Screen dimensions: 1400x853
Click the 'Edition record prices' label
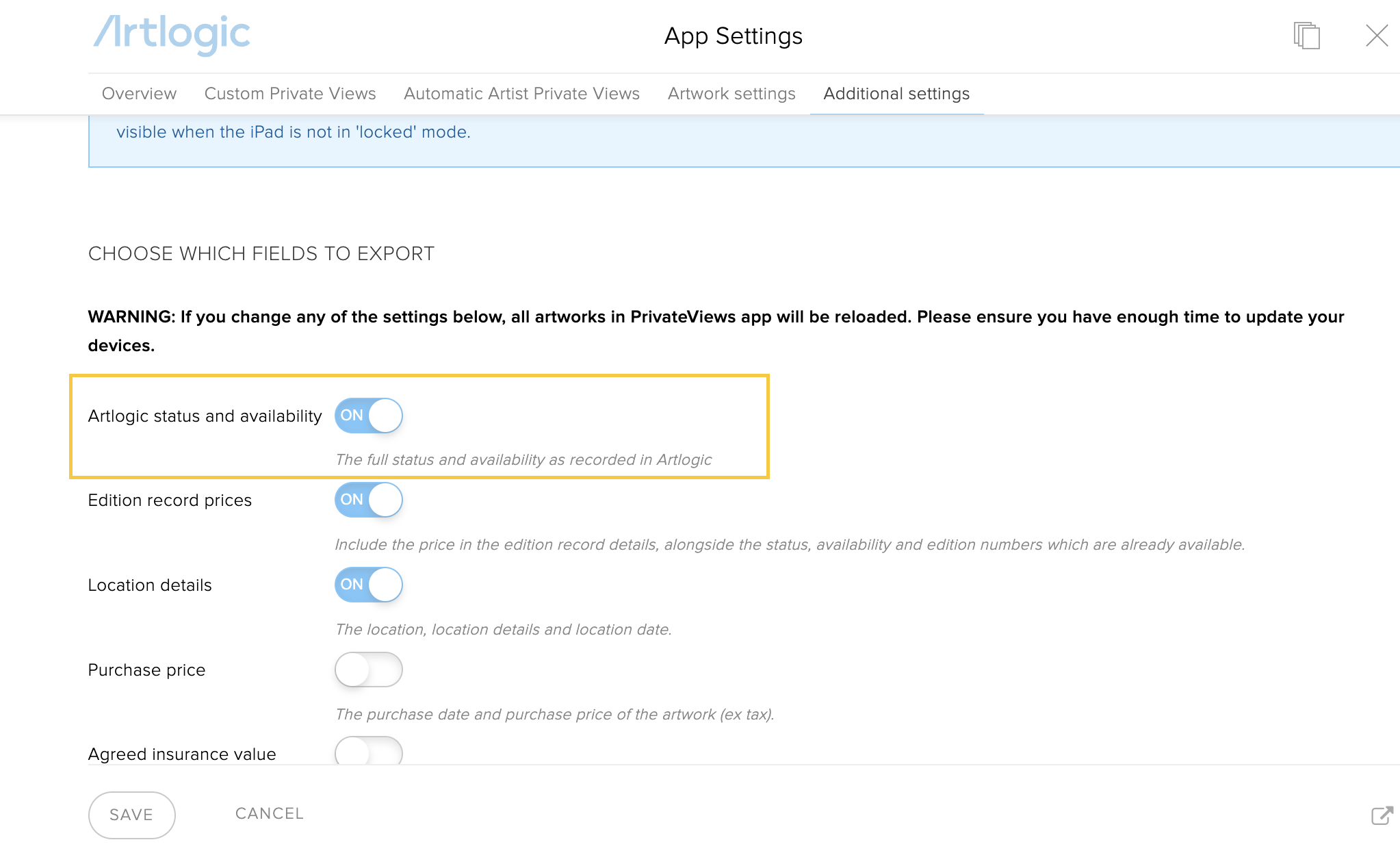tap(170, 500)
